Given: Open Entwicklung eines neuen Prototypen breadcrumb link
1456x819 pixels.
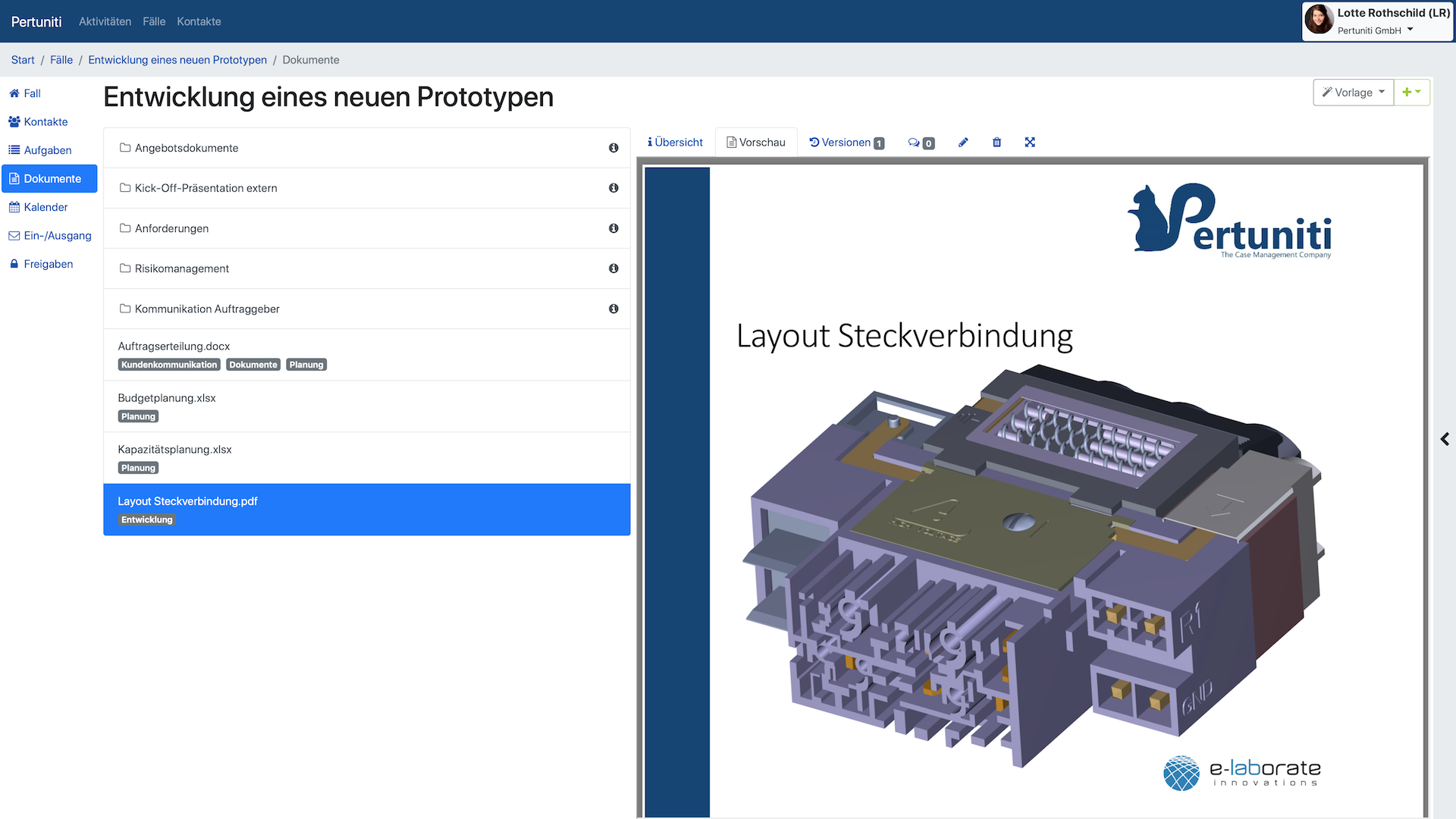Looking at the screenshot, I should pyautogui.click(x=177, y=60).
